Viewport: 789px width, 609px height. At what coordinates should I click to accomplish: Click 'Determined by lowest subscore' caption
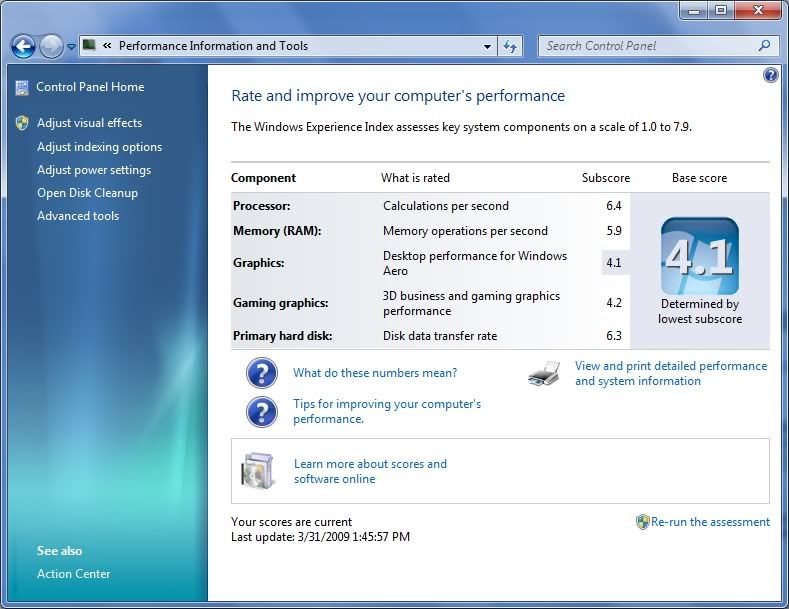700,312
